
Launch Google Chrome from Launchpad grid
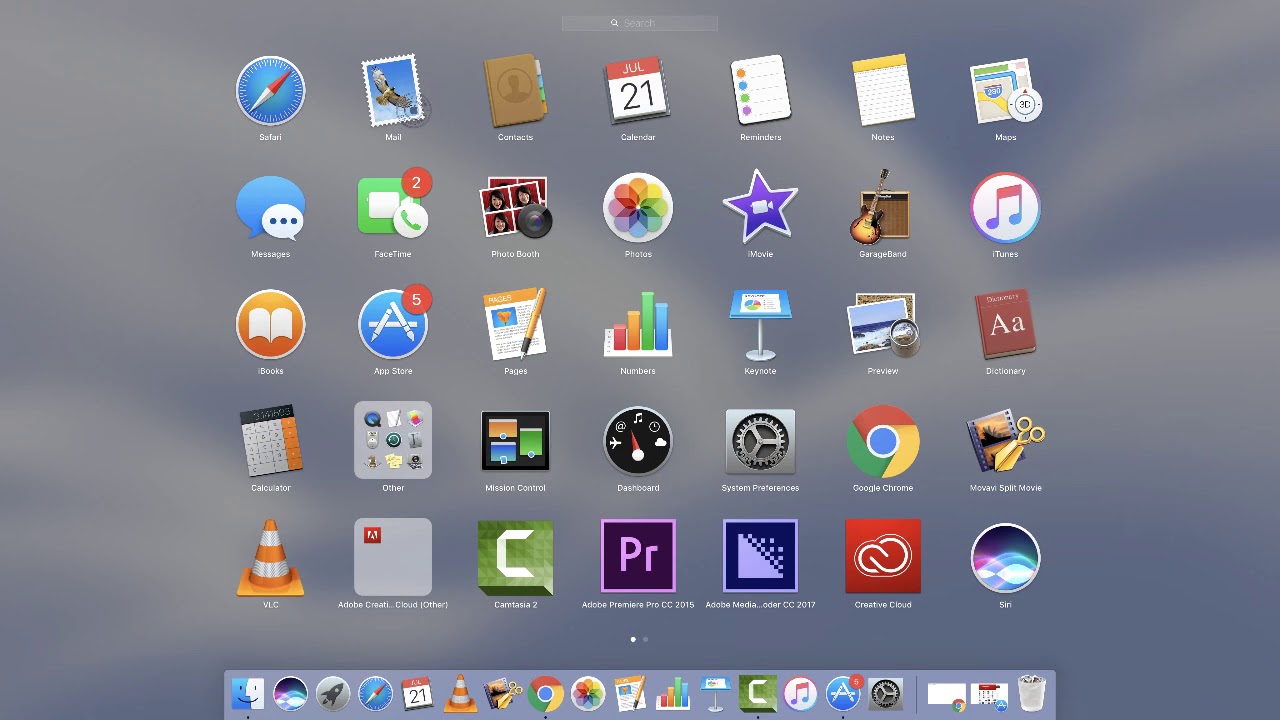883,441
